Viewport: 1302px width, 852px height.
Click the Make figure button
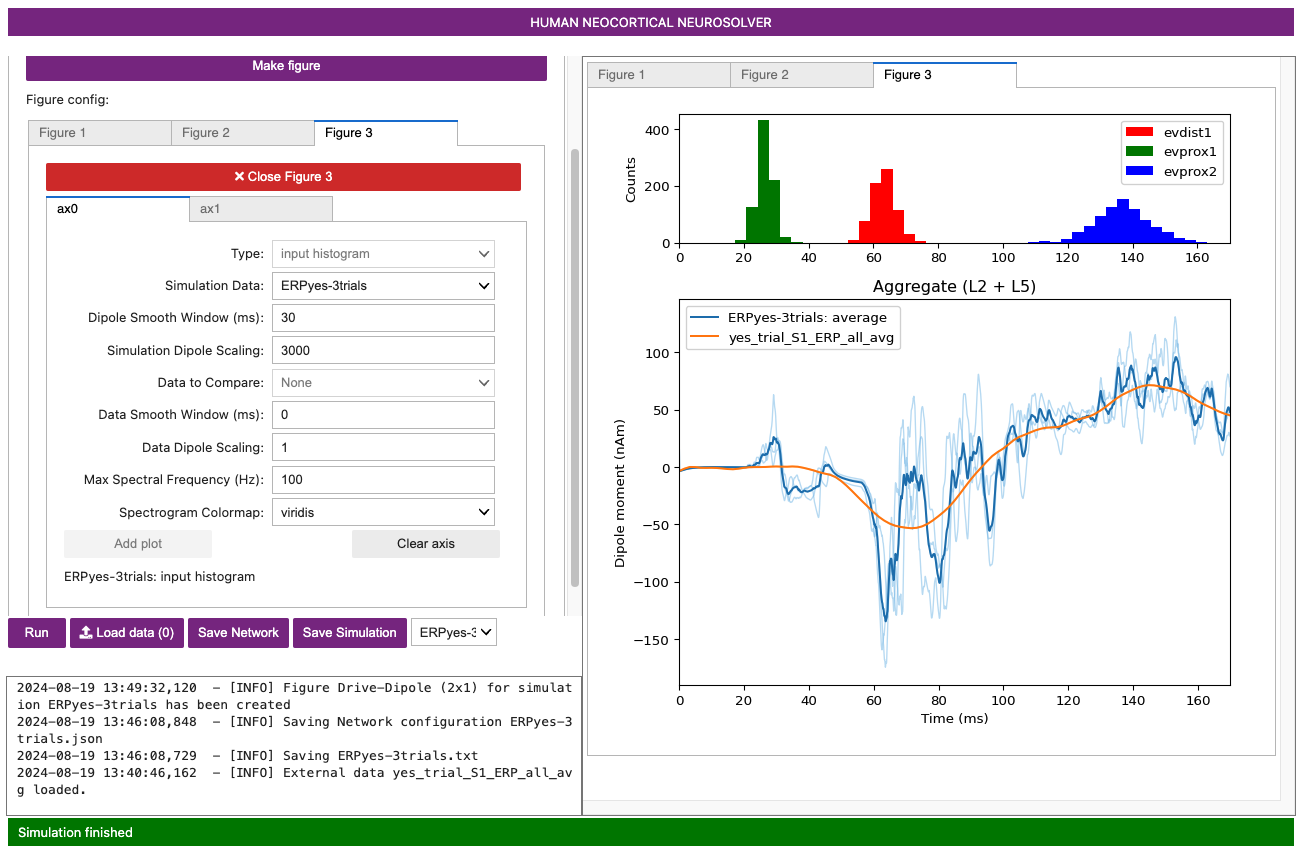pyautogui.click(x=286, y=66)
